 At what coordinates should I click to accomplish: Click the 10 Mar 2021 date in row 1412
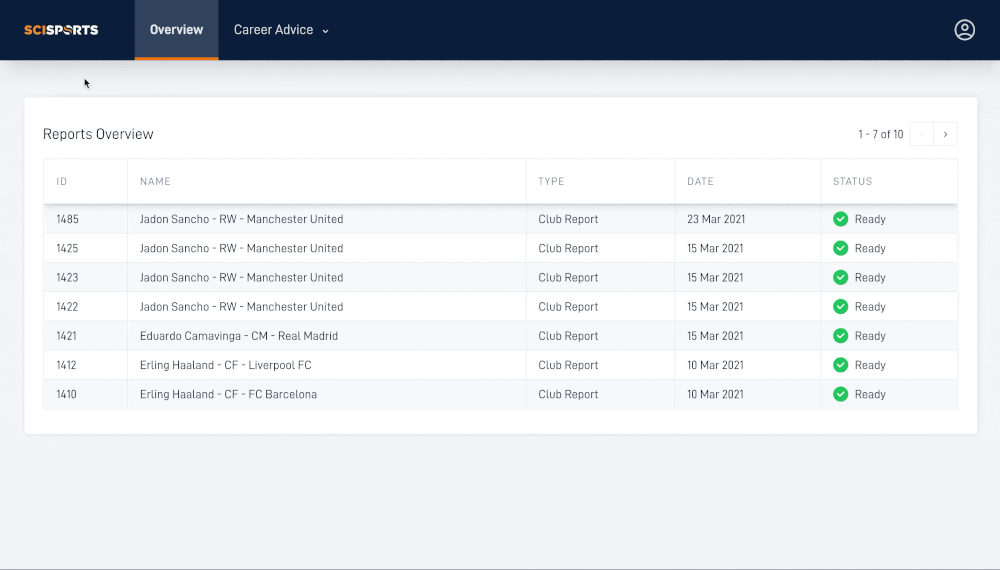(x=716, y=365)
